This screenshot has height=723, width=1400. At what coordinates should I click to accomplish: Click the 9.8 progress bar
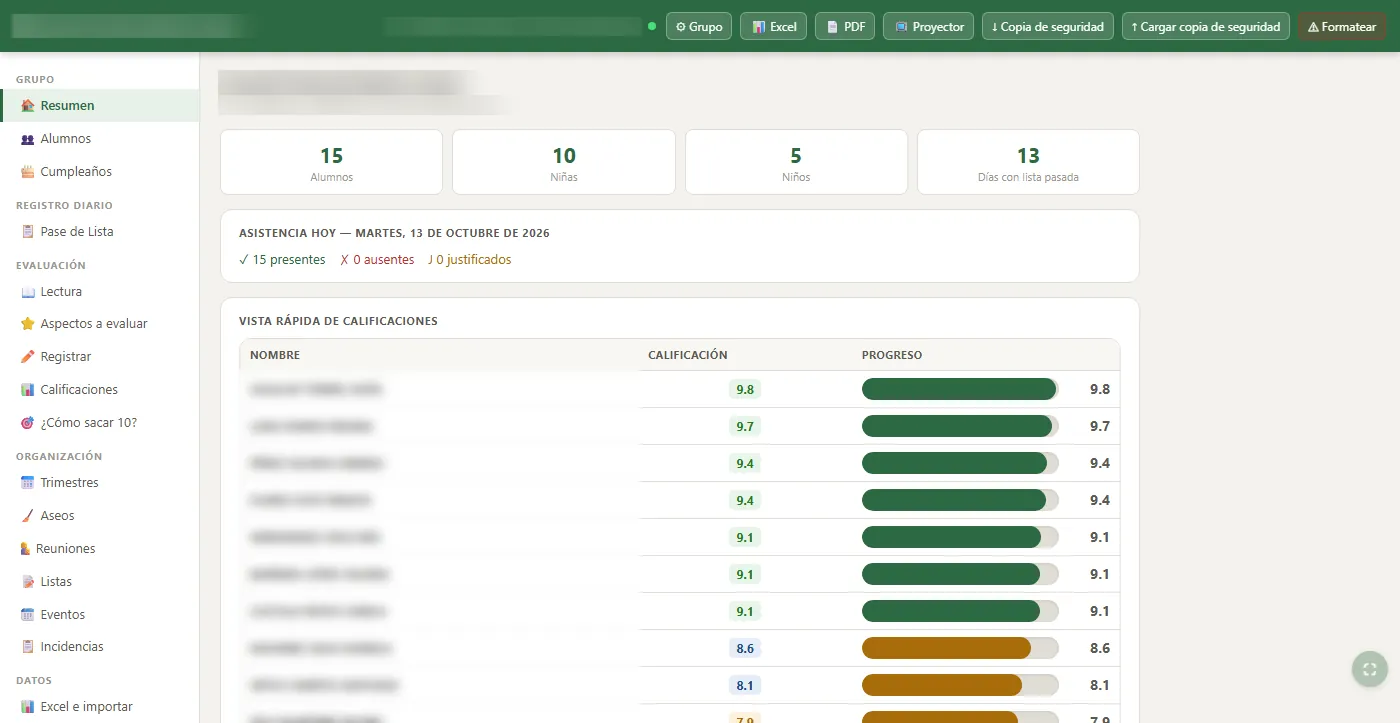pos(960,389)
